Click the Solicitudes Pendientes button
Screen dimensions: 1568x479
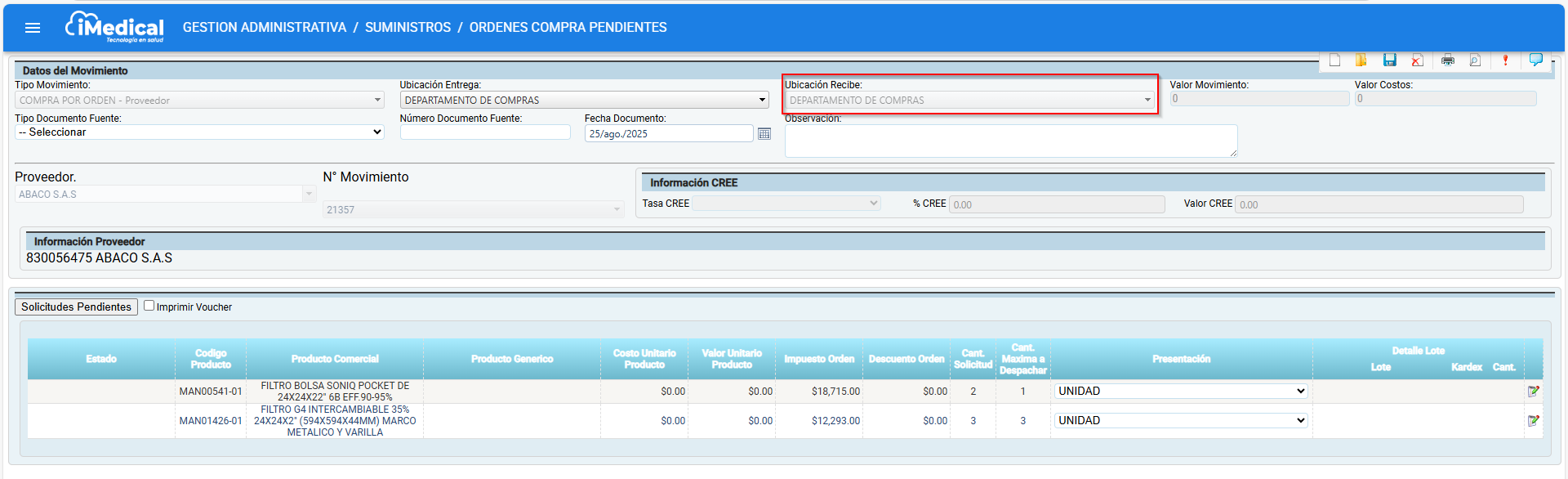coord(76,307)
